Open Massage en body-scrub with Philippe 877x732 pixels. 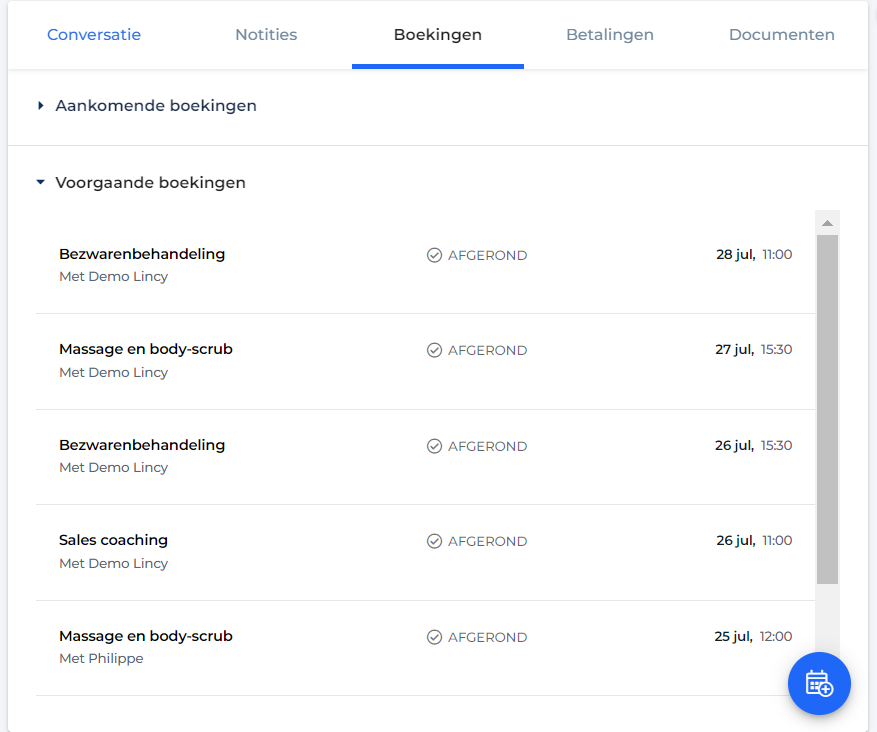pyautogui.click(x=425, y=648)
